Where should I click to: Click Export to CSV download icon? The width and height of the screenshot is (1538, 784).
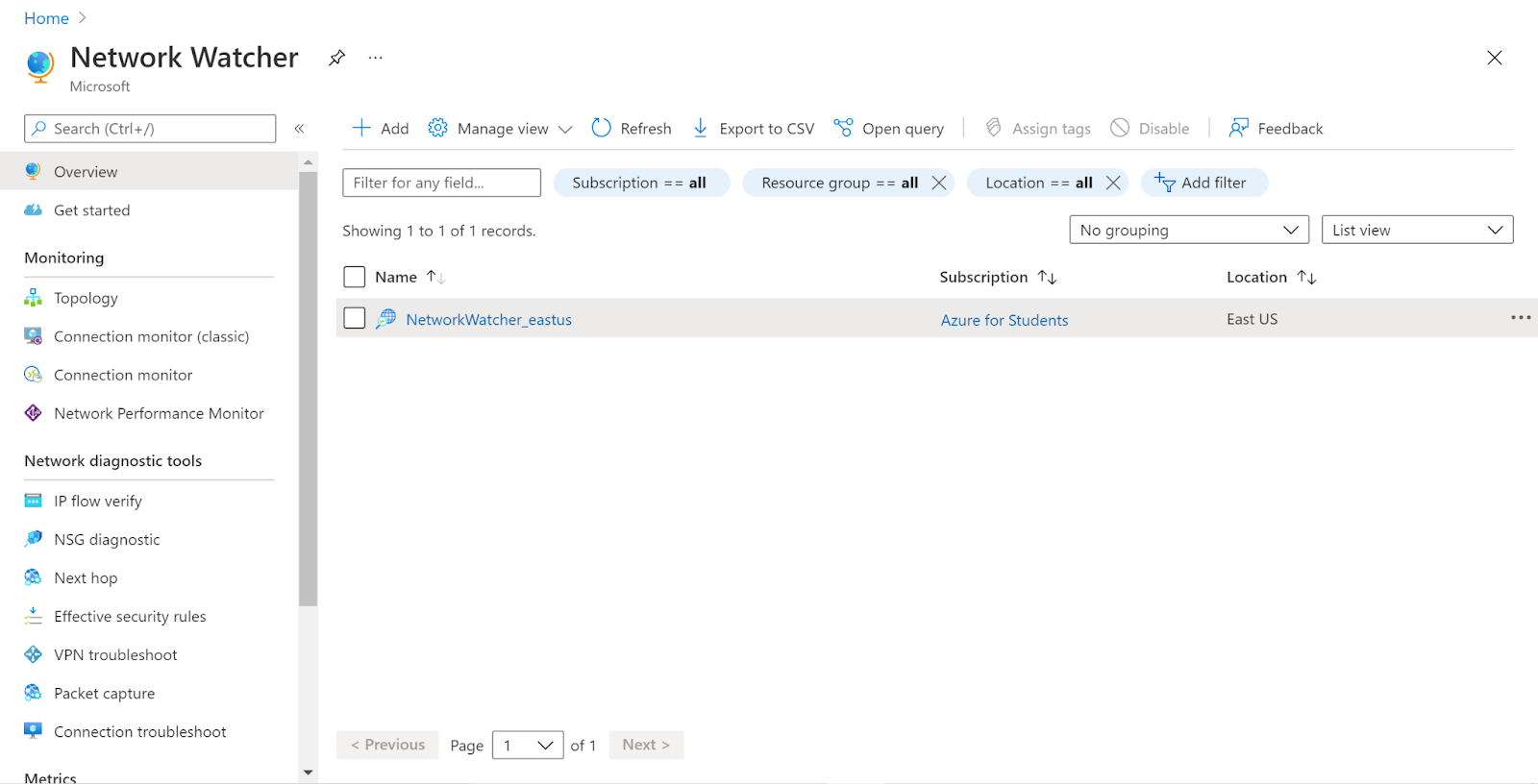701,128
